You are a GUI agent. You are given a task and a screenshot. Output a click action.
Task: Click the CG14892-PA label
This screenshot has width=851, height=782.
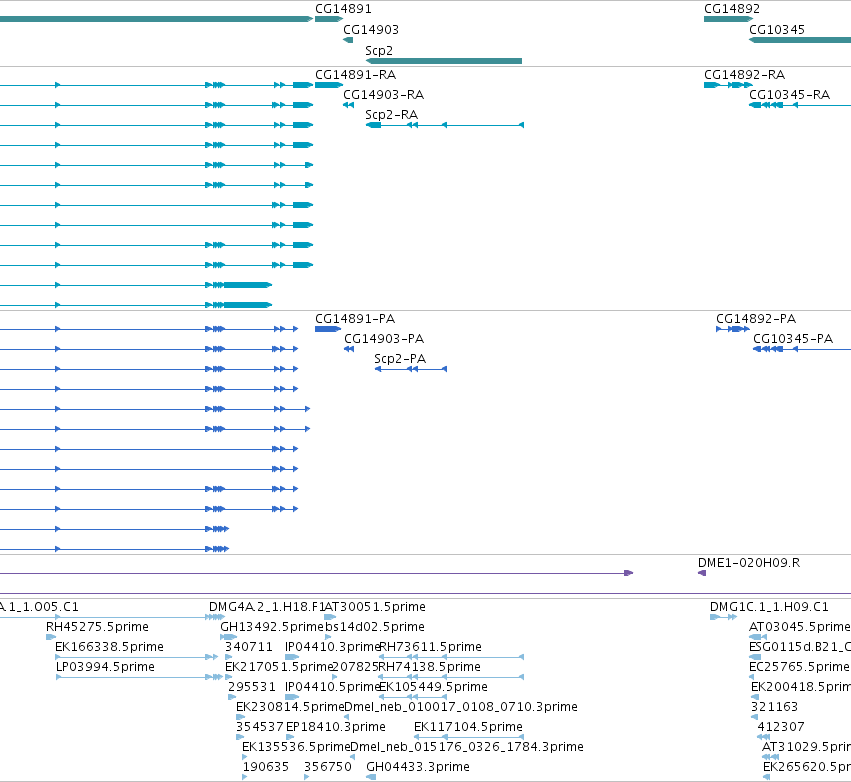[x=756, y=319]
